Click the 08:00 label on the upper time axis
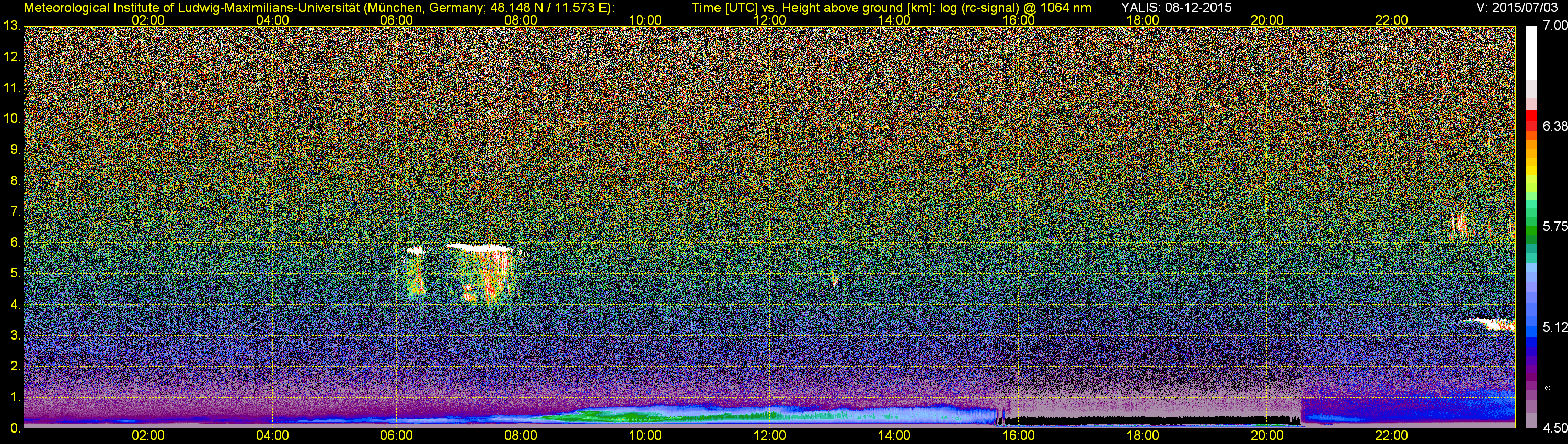Screen dimensions: 1568x444 (x=521, y=20)
